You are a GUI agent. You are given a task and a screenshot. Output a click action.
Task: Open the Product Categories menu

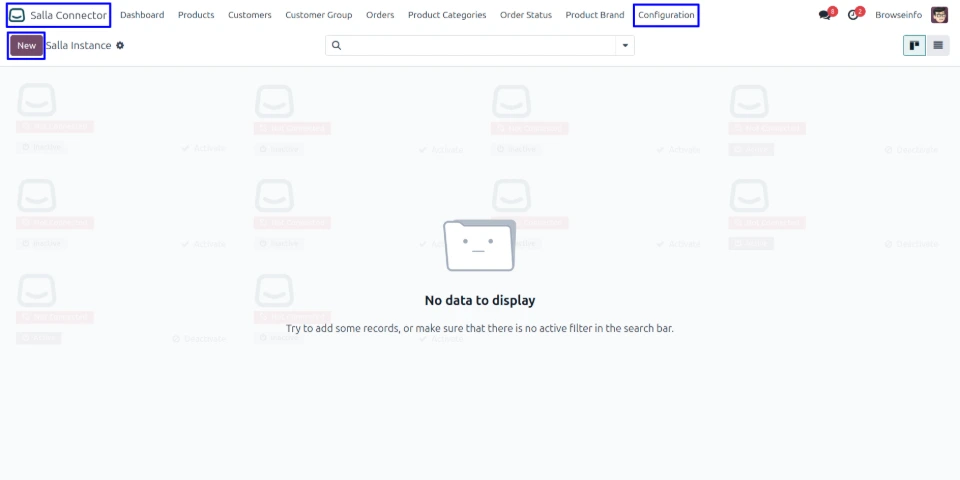(447, 15)
